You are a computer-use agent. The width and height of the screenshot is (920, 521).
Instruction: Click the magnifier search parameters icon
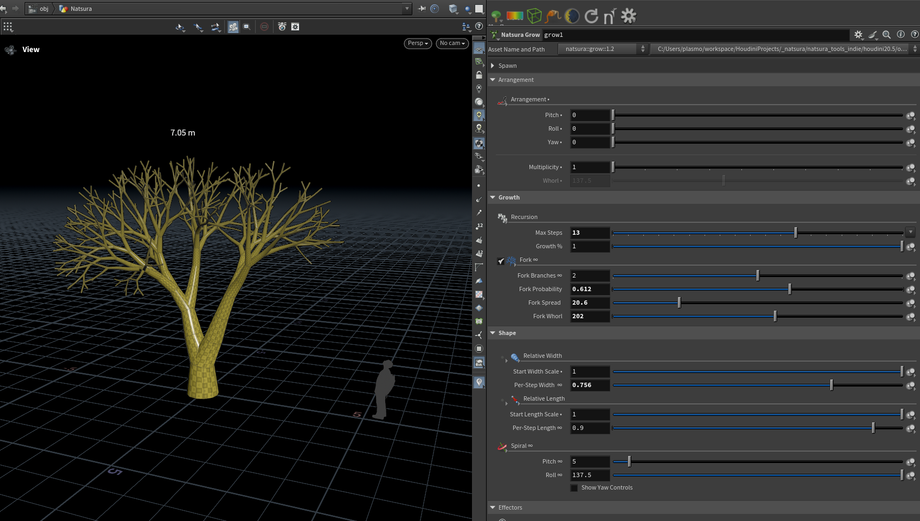[886, 35]
